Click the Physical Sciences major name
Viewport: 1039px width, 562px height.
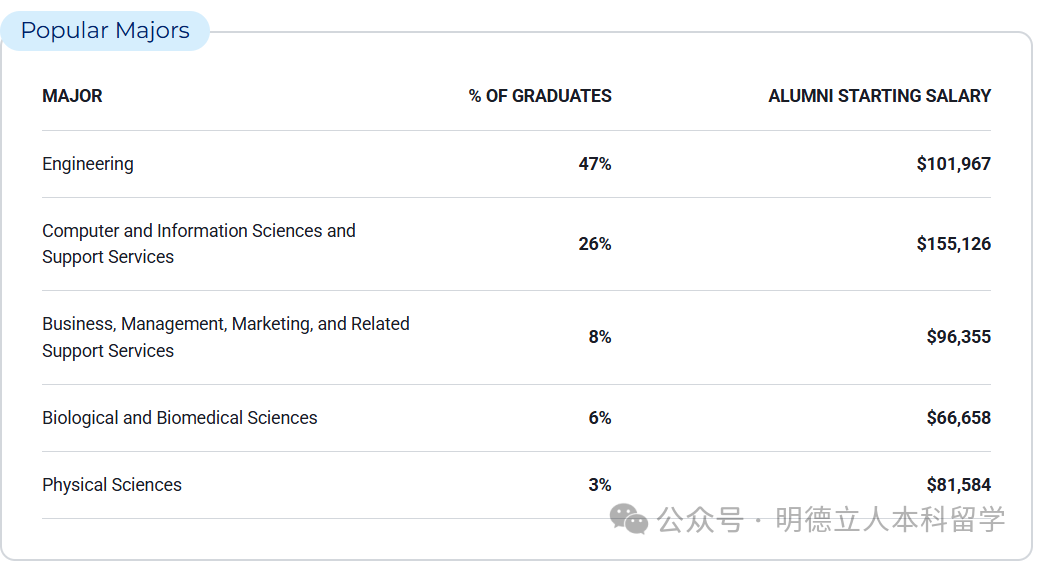pos(112,485)
